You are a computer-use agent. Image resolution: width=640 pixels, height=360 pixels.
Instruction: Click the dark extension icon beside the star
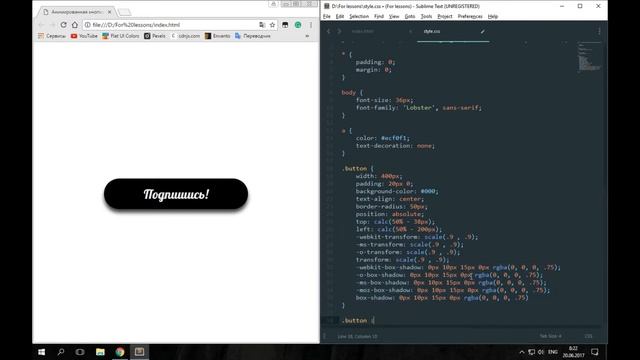pos(285,25)
